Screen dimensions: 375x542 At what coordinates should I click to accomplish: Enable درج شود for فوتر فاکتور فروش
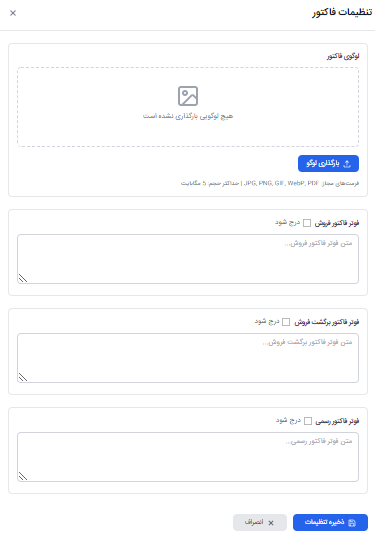[x=307, y=223]
